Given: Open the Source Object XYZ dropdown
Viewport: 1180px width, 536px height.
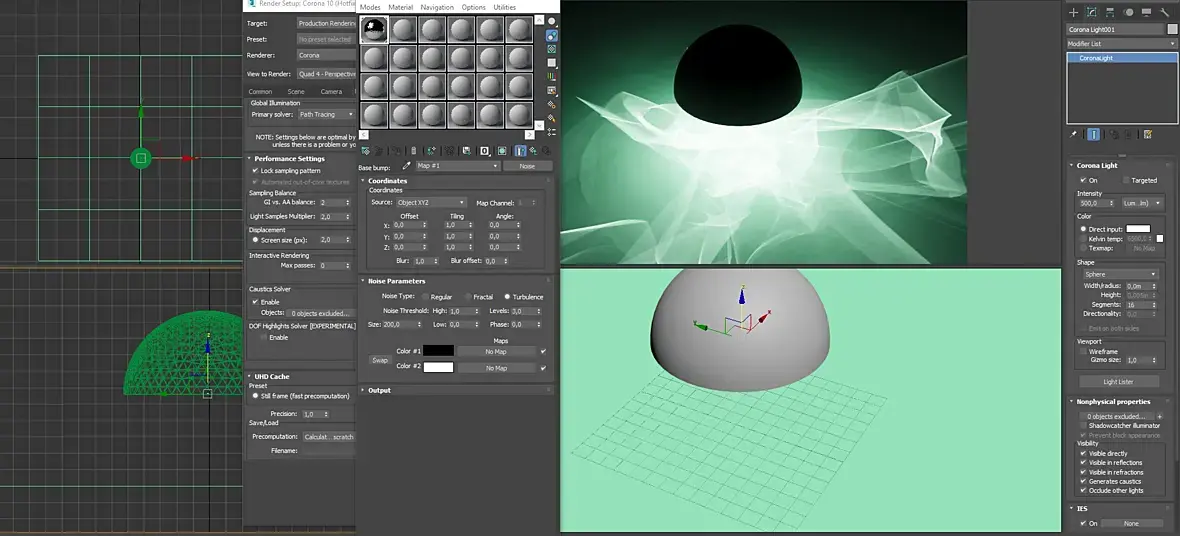Looking at the screenshot, I should 431,203.
